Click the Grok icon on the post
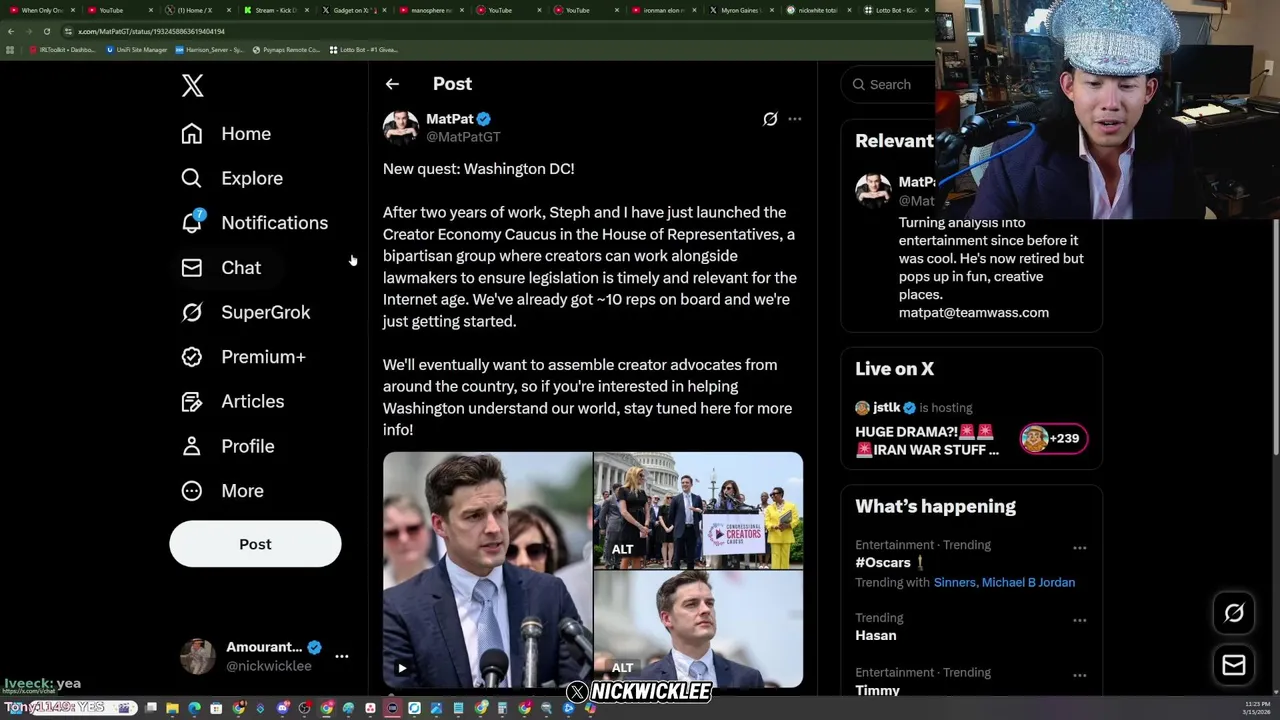 click(x=770, y=119)
